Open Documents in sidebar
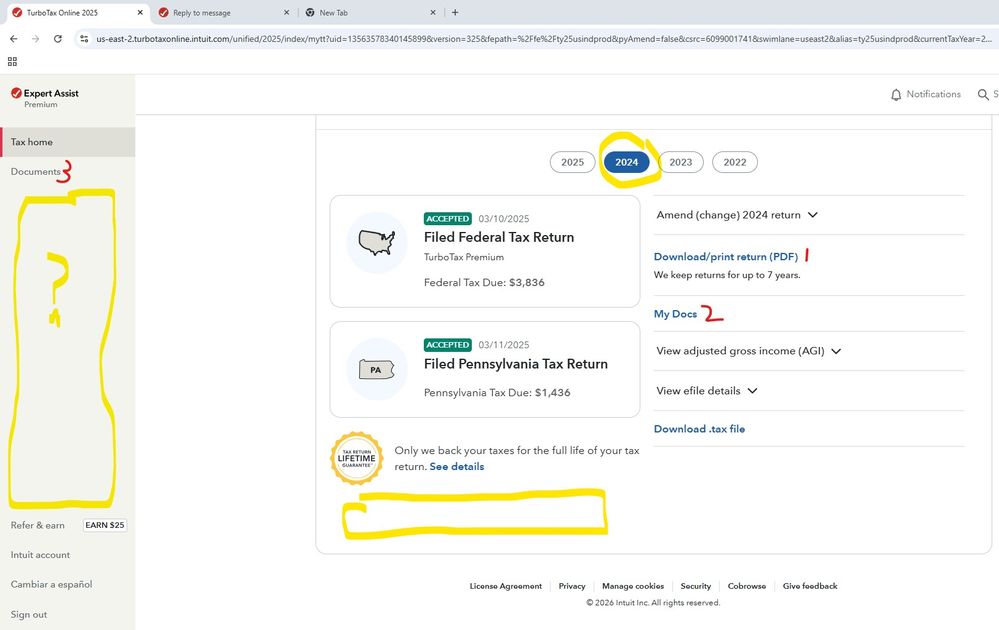The width and height of the screenshot is (999, 630). click(x=36, y=171)
